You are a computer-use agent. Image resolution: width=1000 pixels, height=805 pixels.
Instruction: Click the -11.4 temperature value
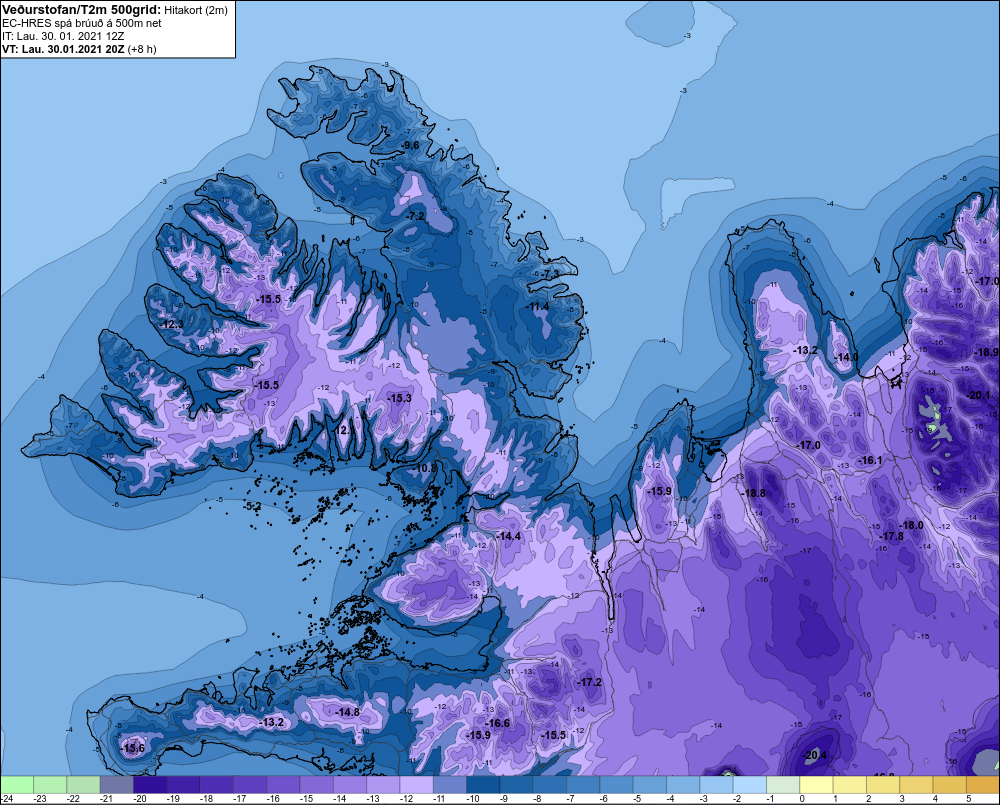[x=537, y=307]
